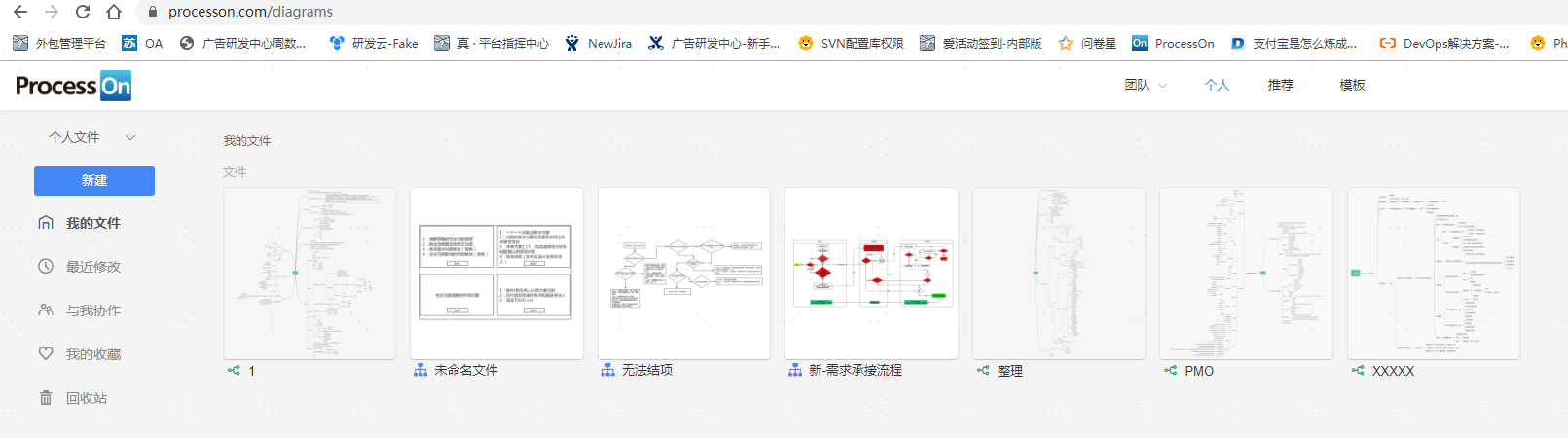
Task: Open the 整理 mind map thumbnail
Action: (1059, 274)
